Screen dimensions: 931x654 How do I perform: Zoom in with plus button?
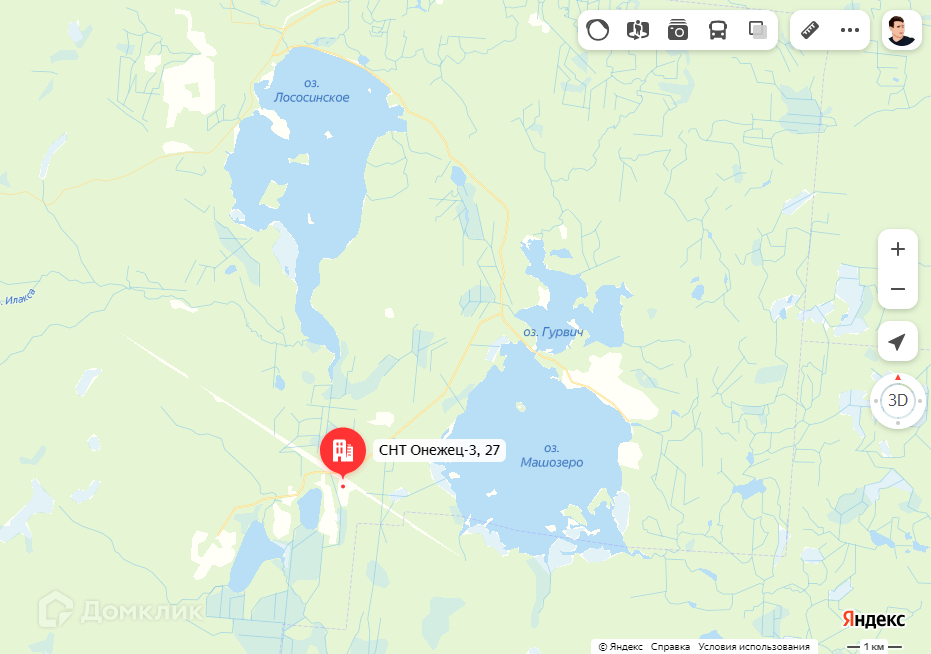tap(898, 249)
